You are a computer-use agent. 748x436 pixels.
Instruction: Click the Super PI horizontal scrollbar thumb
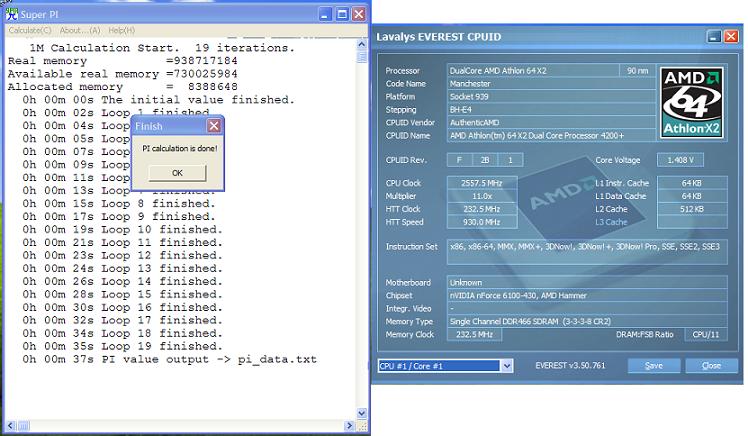coord(23,425)
